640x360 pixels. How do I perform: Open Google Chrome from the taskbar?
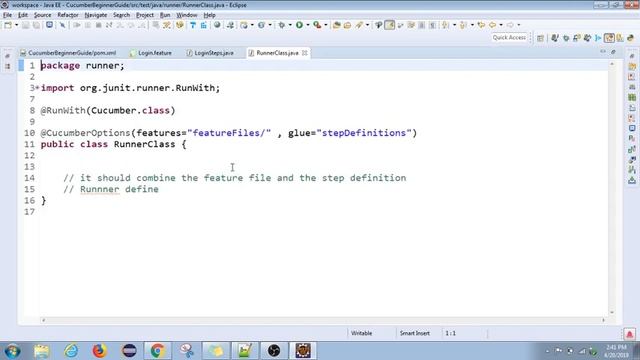pos(157,351)
